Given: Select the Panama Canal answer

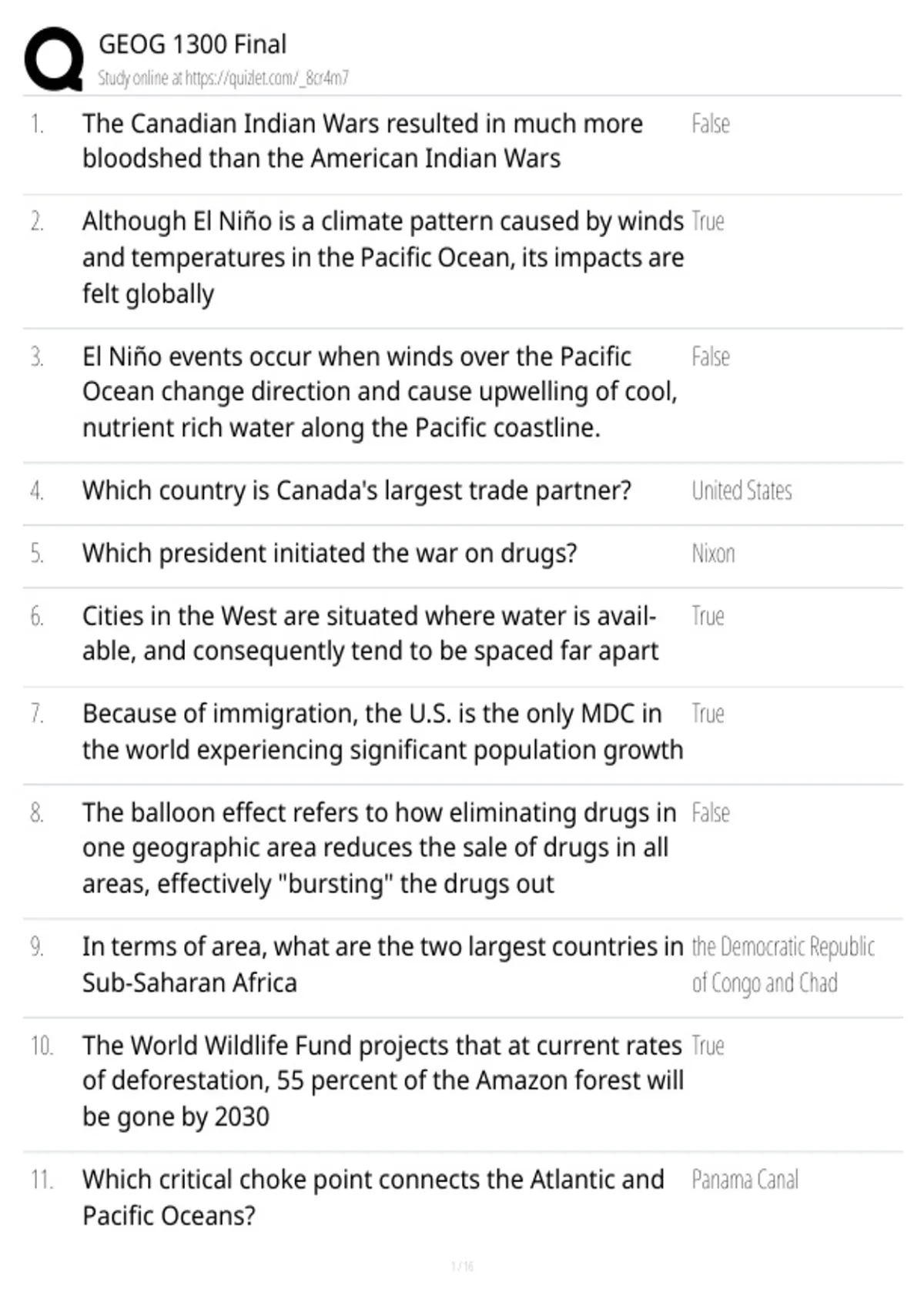Looking at the screenshot, I should click(745, 1180).
